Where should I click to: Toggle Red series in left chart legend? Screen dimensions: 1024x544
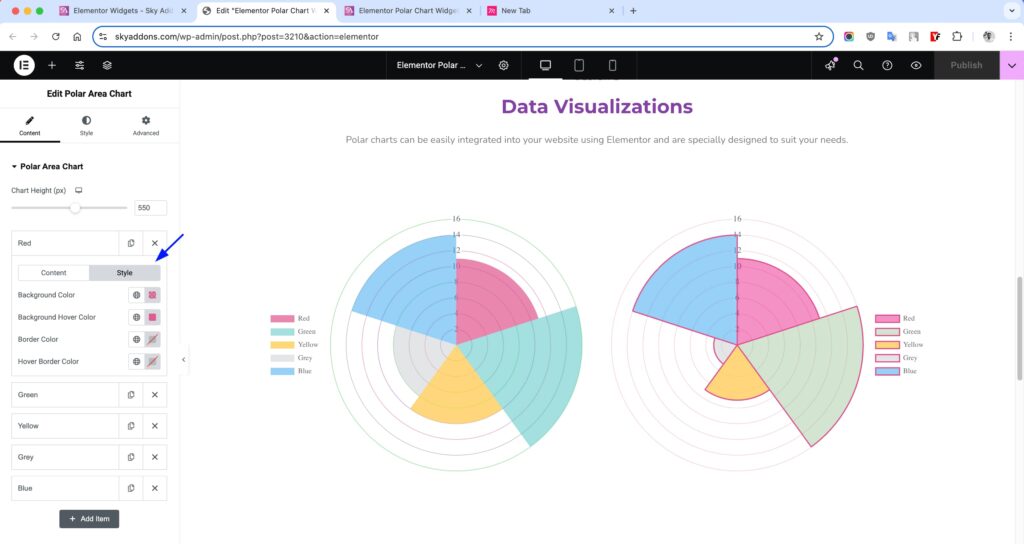click(x=290, y=319)
